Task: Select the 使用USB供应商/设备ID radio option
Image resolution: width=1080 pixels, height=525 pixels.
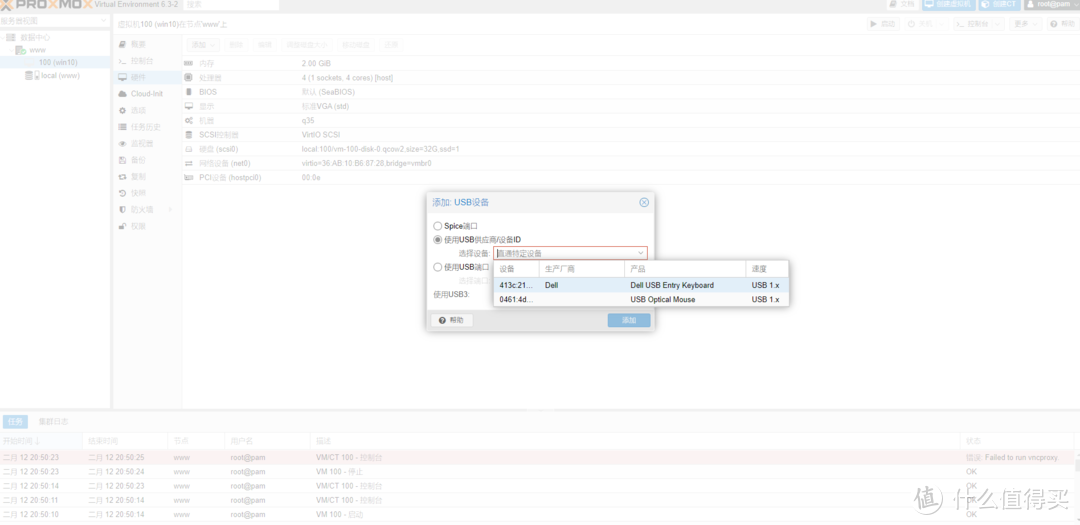Action: (x=437, y=240)
